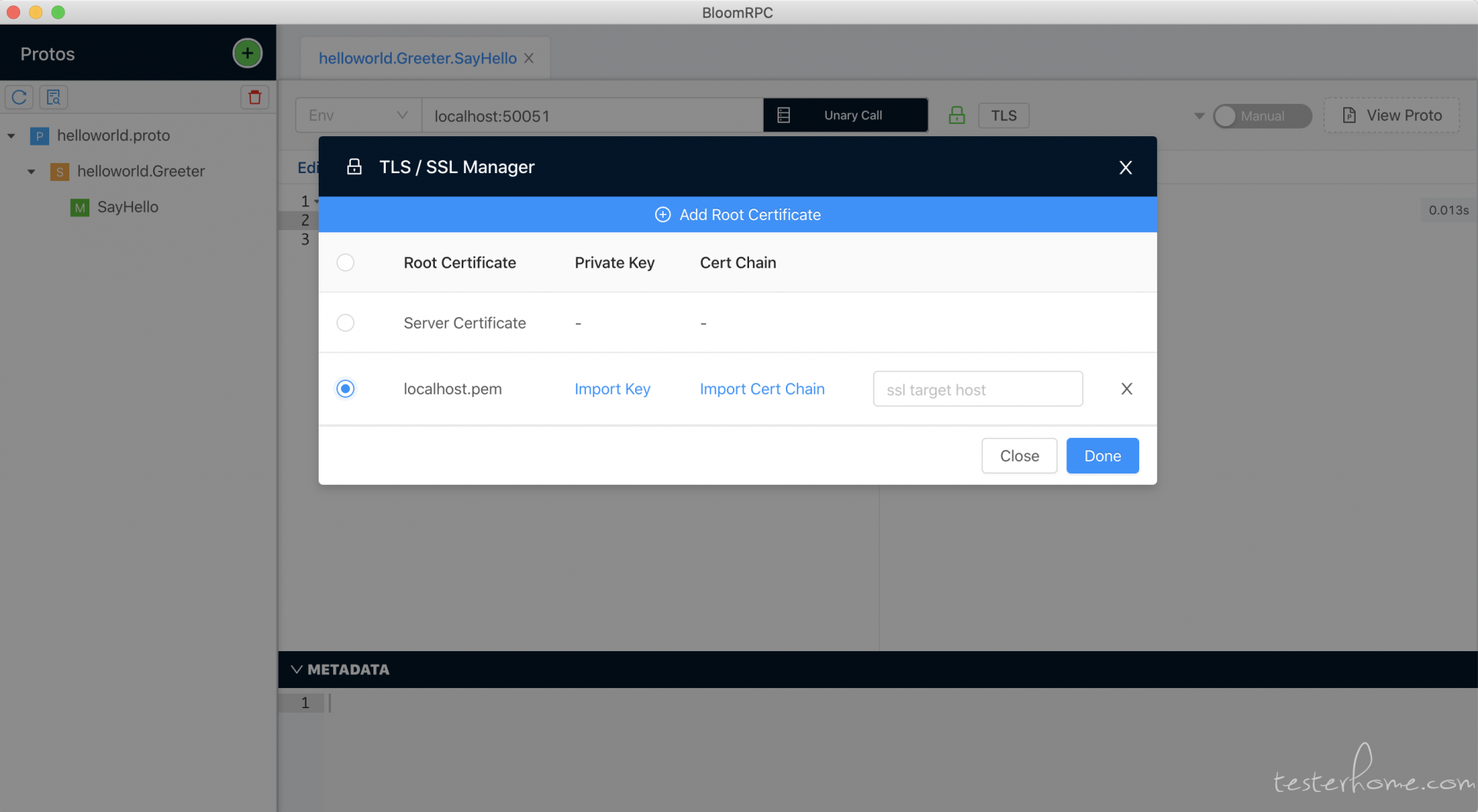Image resolution: width=1478 pixels, height=812 pixels.
Task: Select helloworld.proto in tree
Action: coord(113,135)
